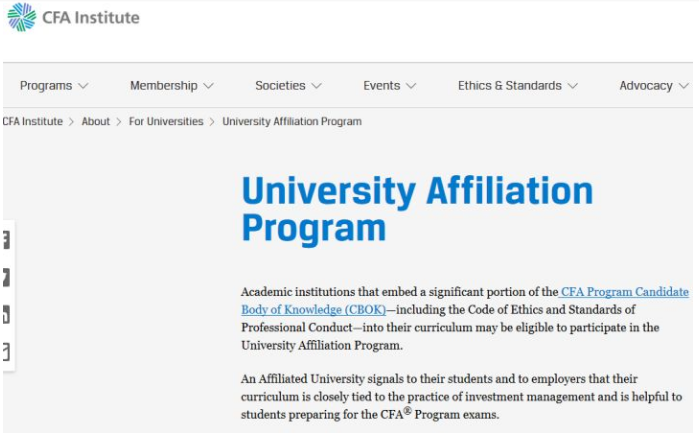Open CFA Program Candidate Body of Knowledge link

click(624, 292)
